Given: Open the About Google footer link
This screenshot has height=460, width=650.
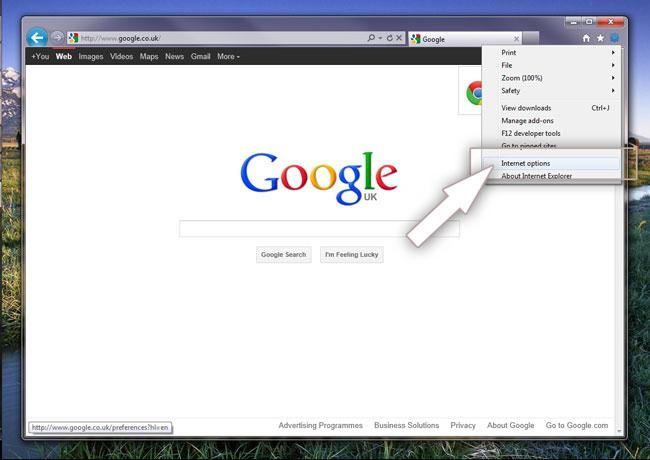Looking at the screenshot, I should [511, 426].
